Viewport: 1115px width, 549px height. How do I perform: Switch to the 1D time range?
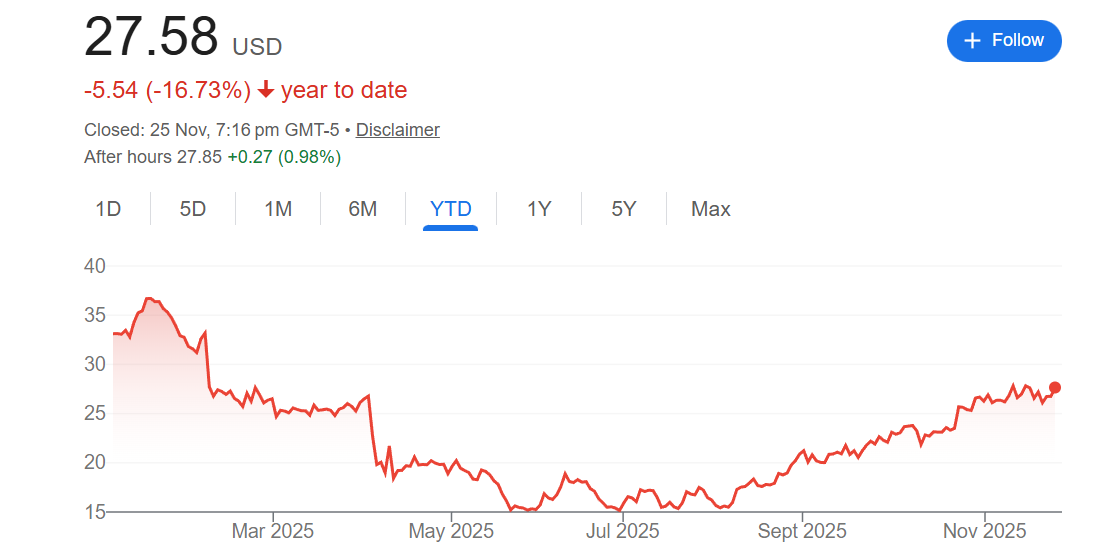click(108, 209)
